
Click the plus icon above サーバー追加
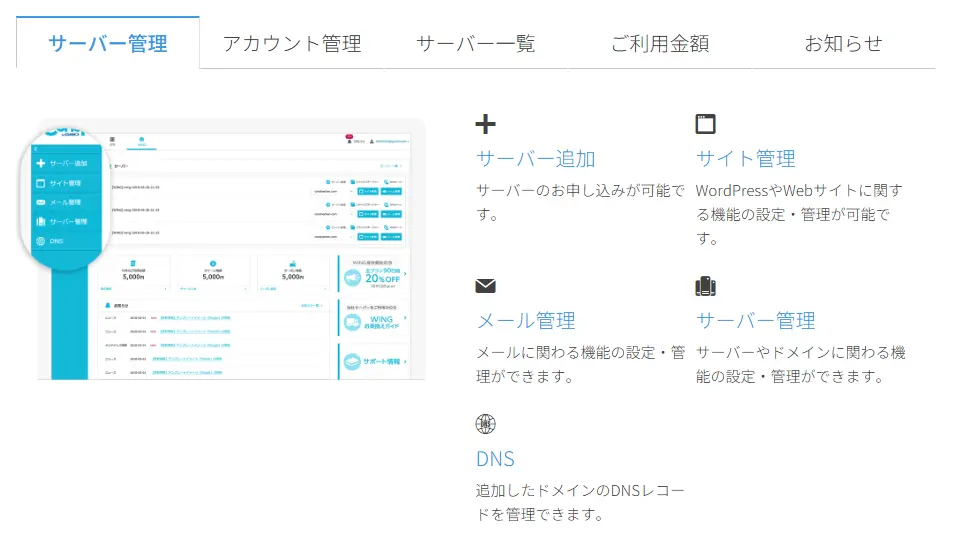coord(485,124)
